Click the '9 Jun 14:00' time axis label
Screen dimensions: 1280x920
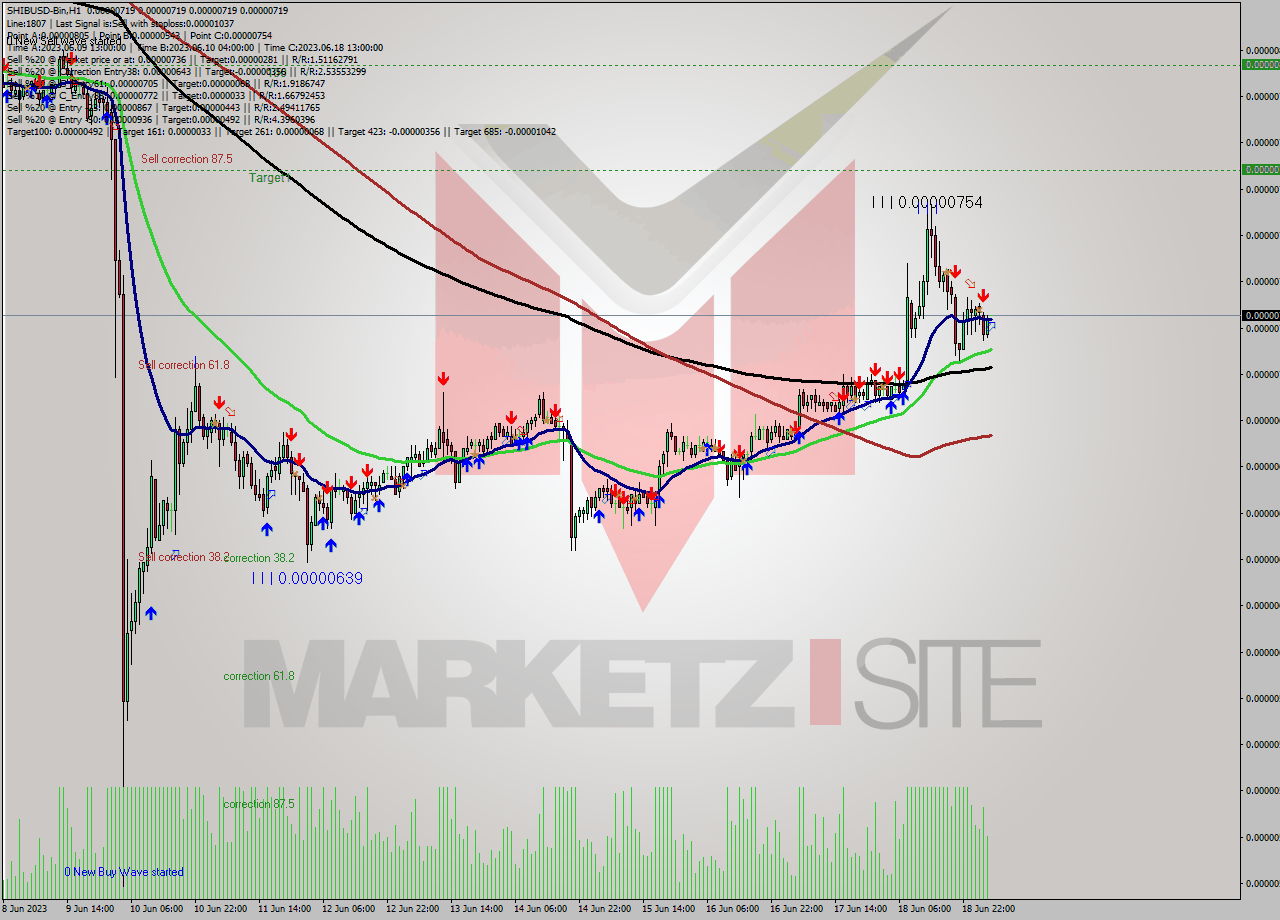[90, 908]
